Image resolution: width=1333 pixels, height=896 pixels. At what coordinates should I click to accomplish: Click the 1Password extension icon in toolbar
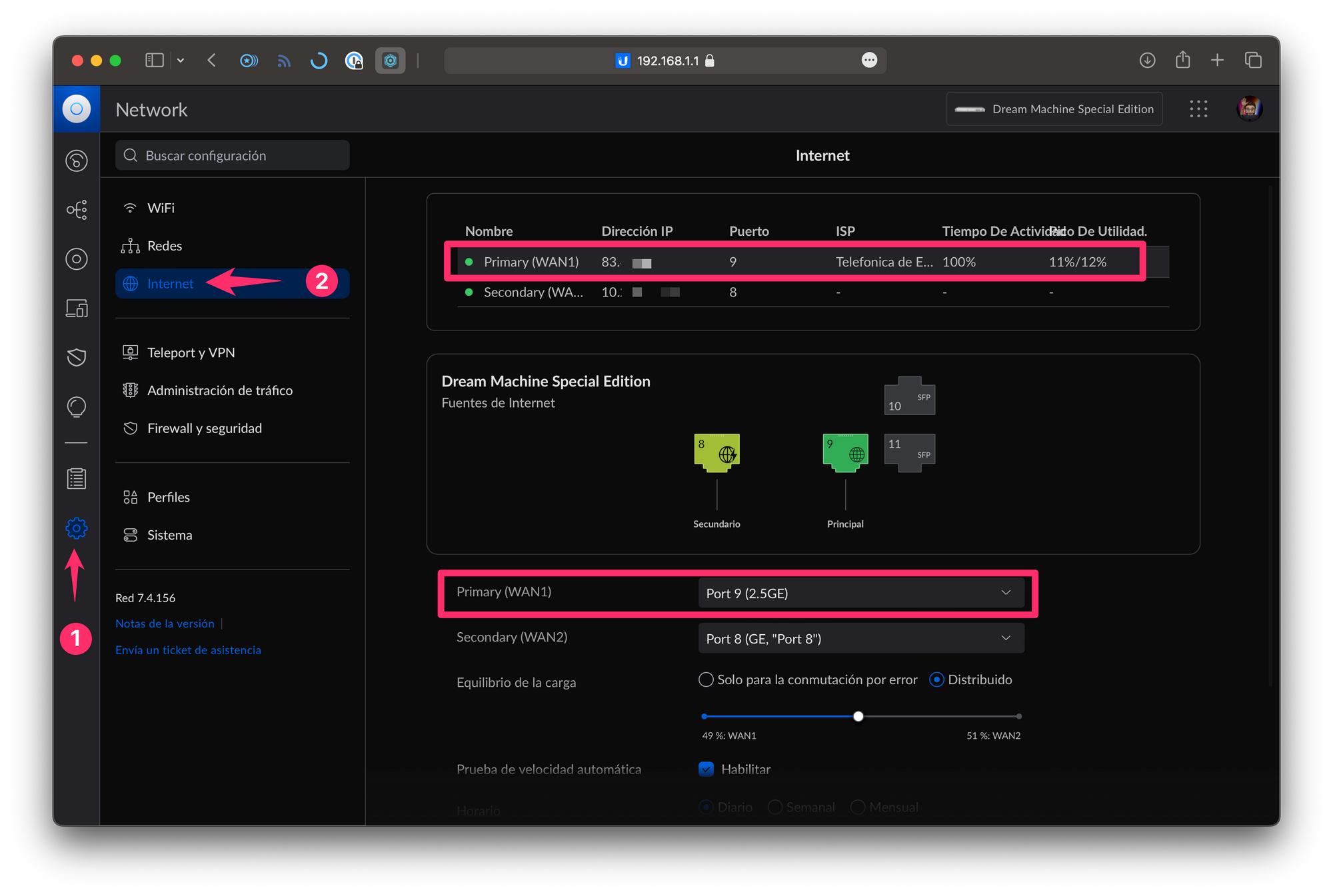[354, 61]
